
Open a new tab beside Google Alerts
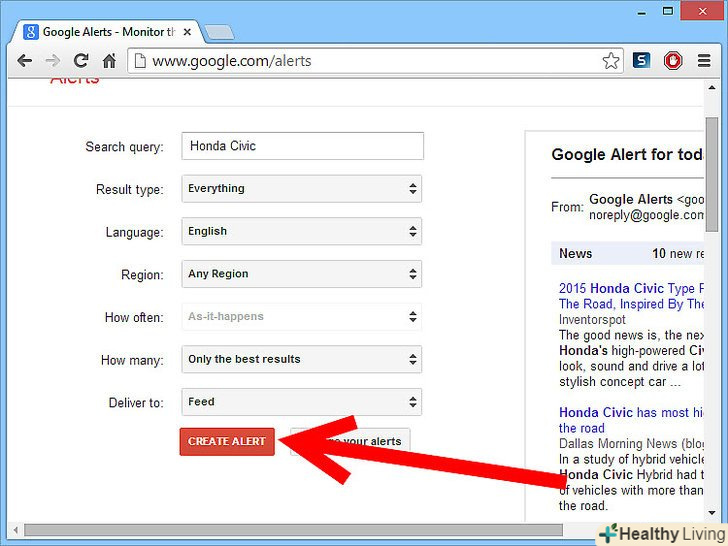219,32
